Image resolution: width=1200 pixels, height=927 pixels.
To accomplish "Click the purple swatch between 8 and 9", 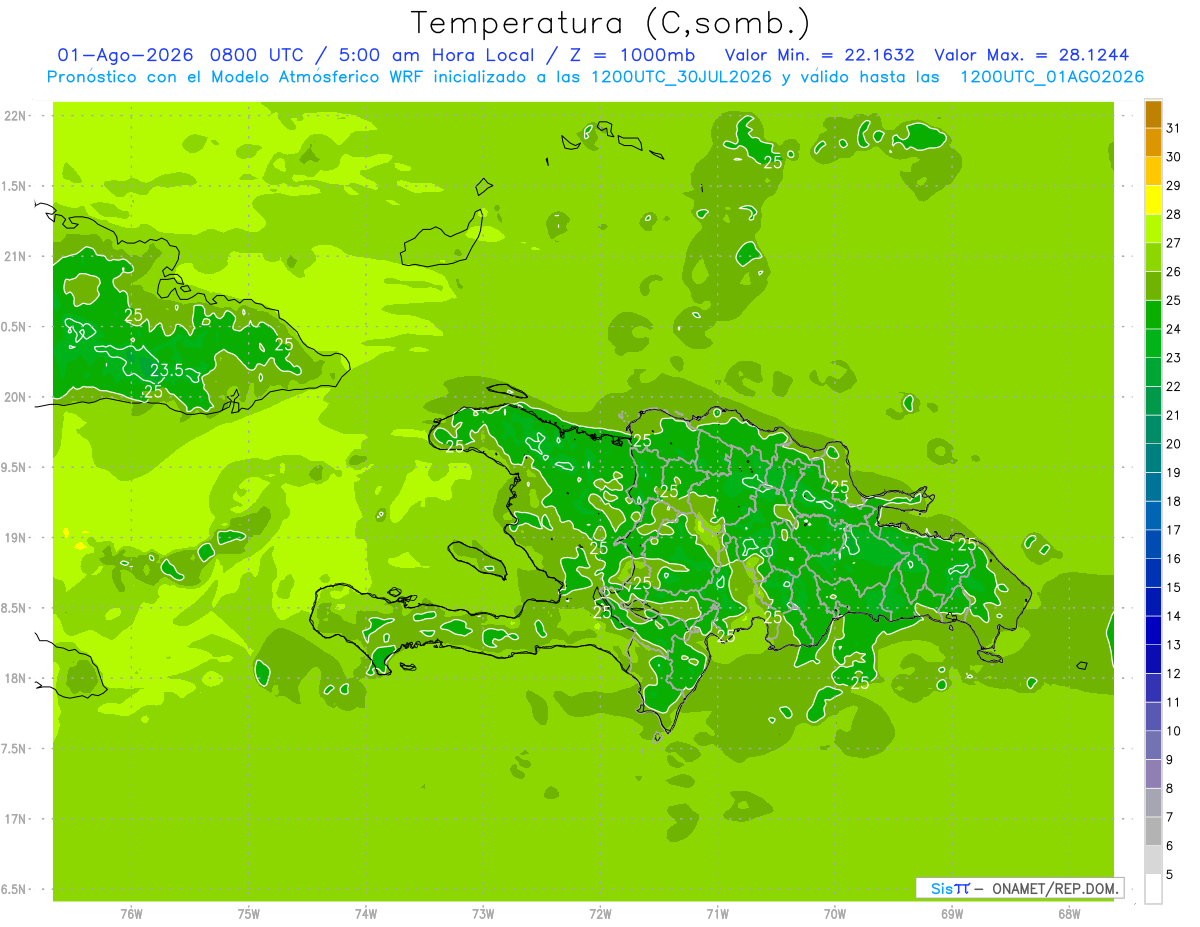I will [1153, 774].
